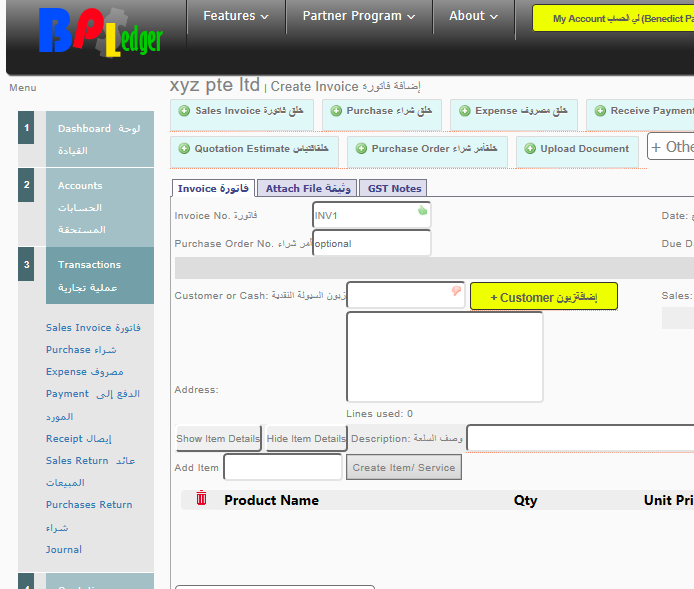Click the plus icon on Expense button
This screenshot has height=589, width=694.
click(x=465, y=111)
